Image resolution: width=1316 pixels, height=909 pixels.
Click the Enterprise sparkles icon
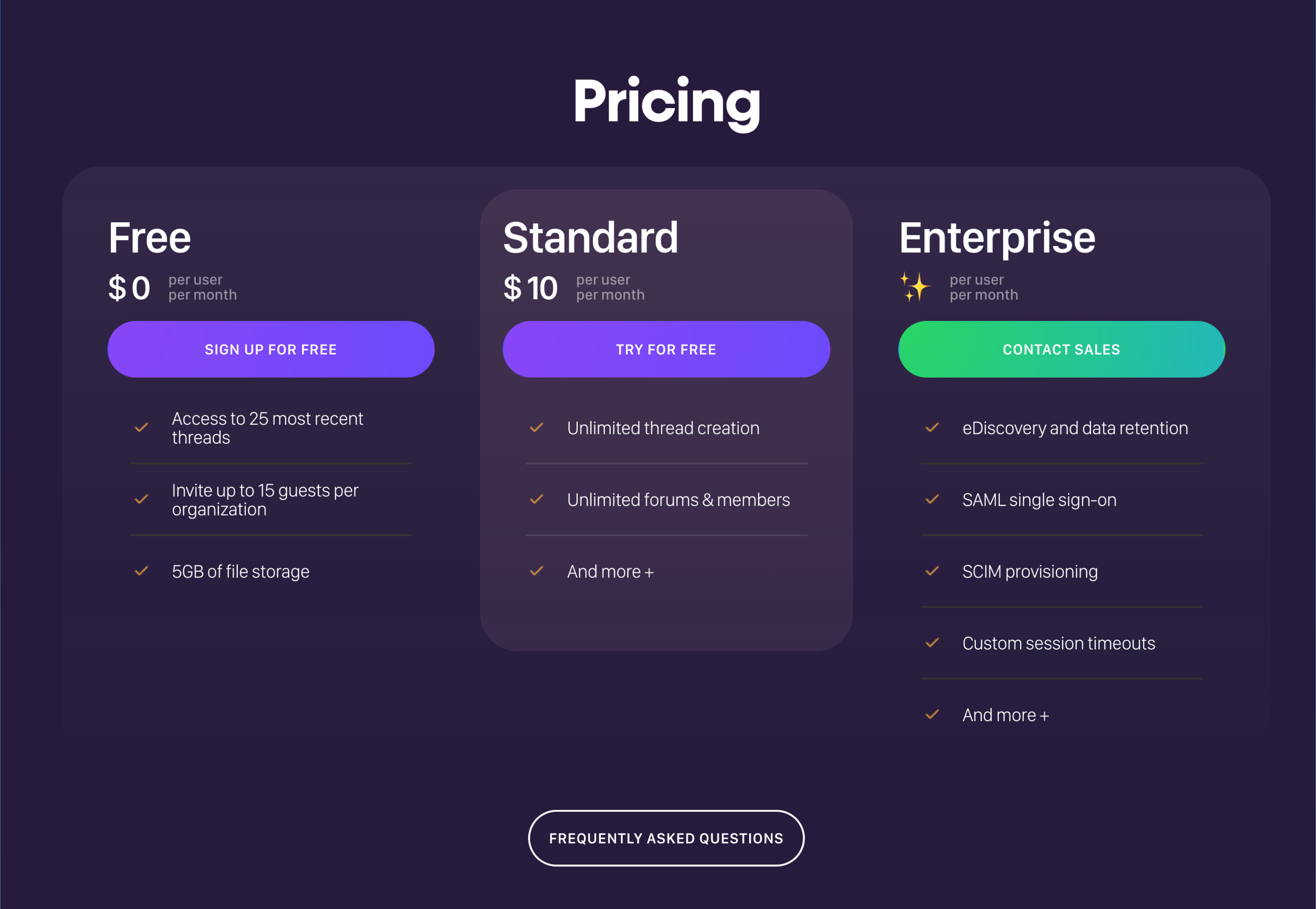914,287
